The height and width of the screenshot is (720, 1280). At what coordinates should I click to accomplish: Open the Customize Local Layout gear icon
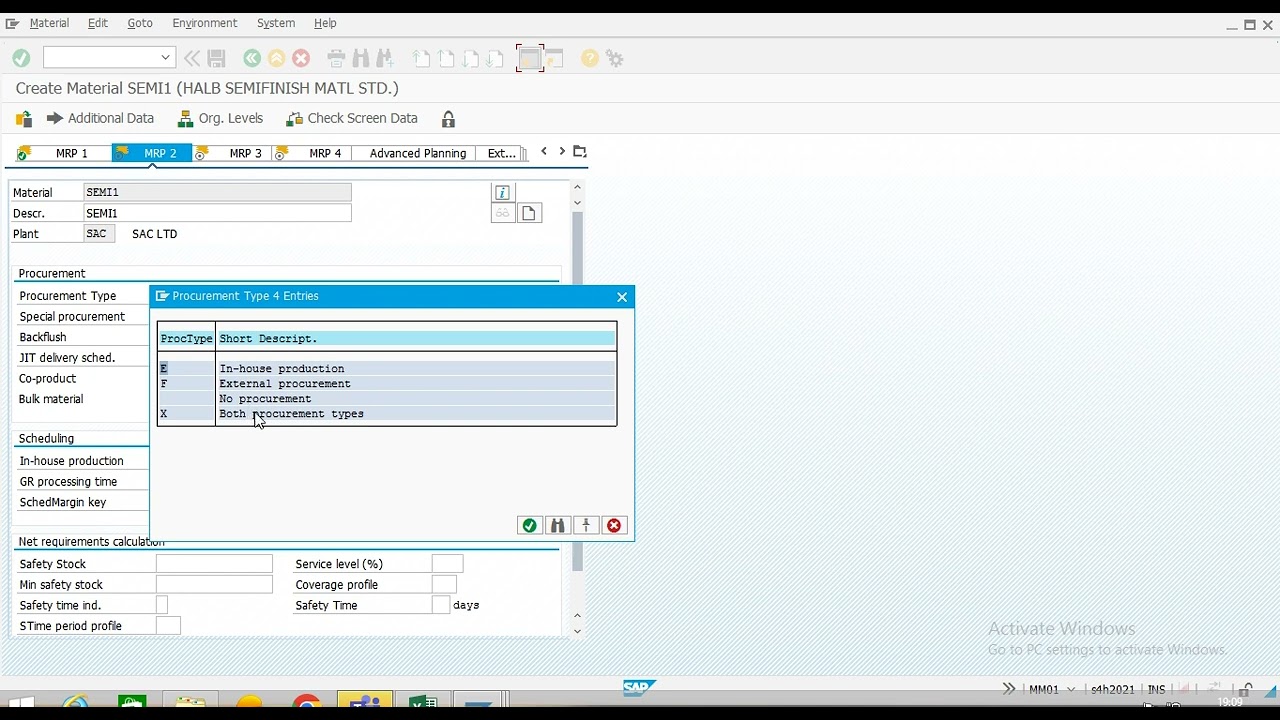[x=615, y=59]
